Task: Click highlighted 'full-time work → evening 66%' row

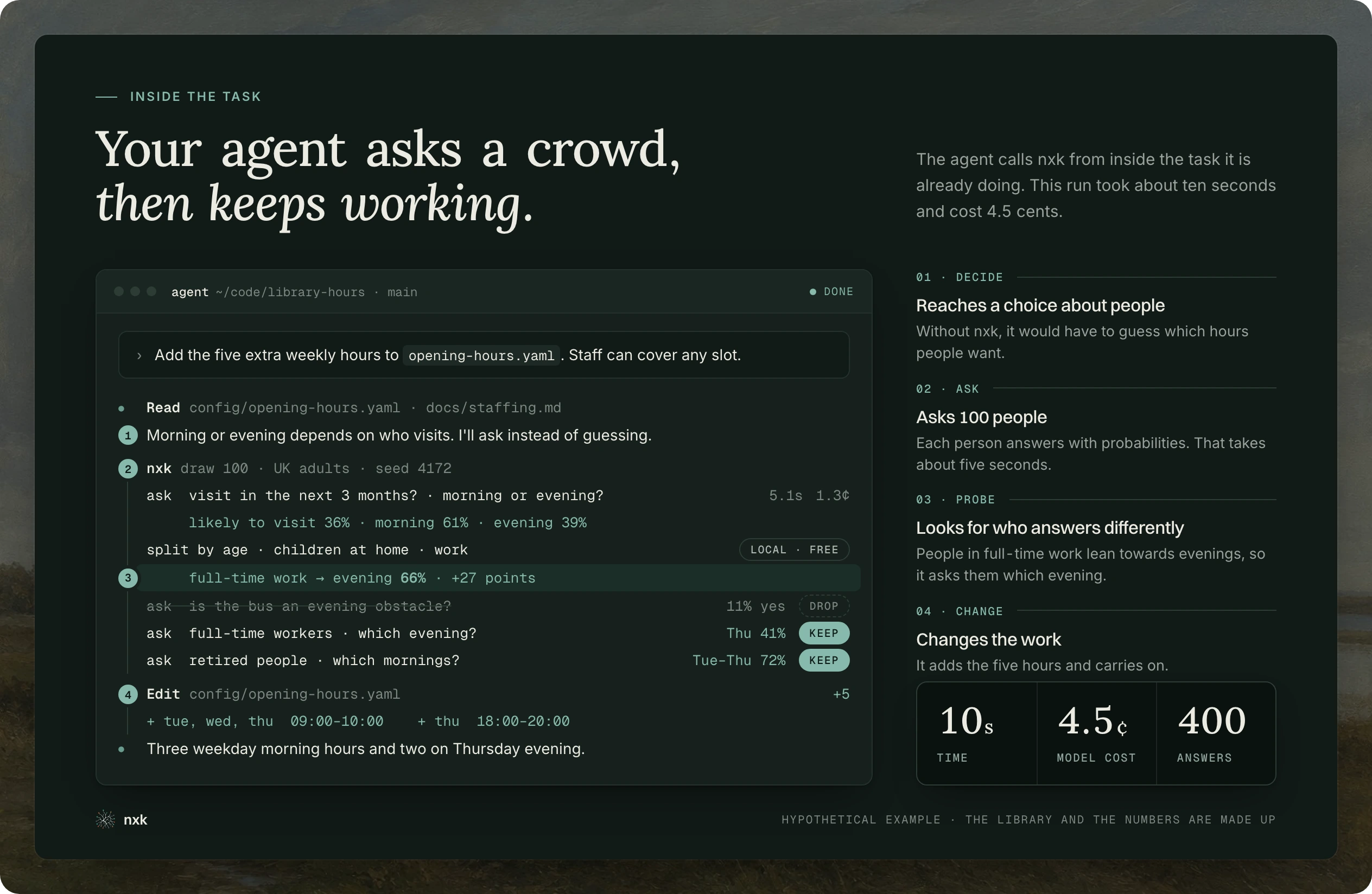Action: pyautogui.click(x=498, y=578)
